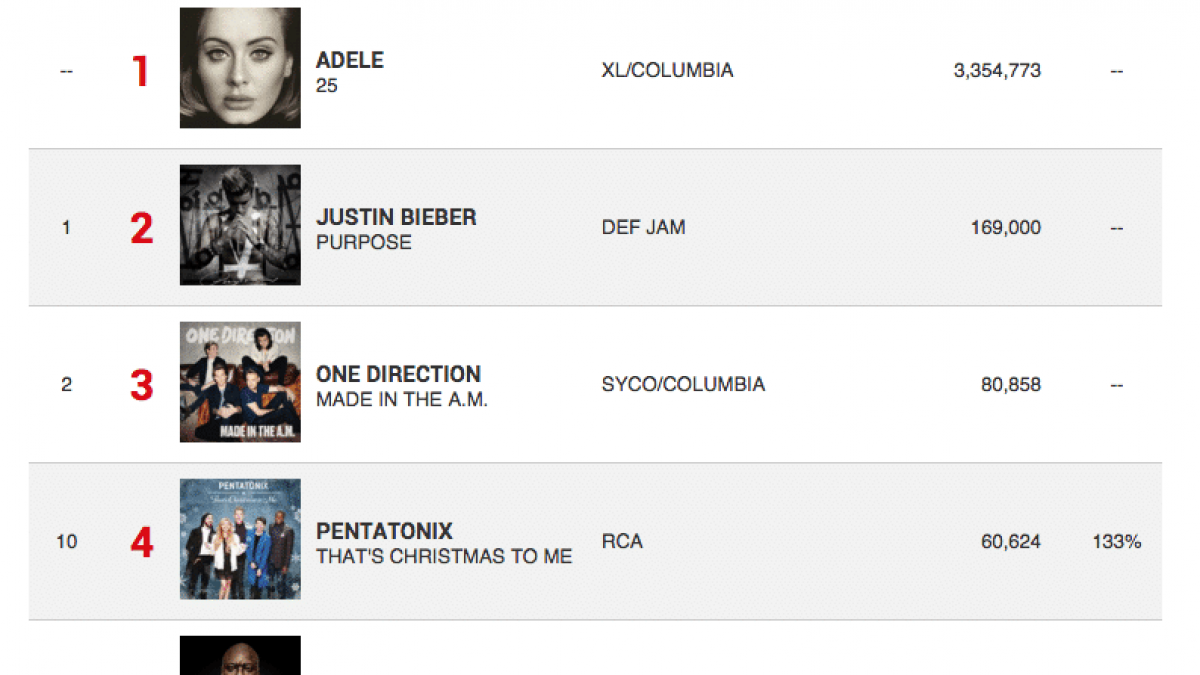Click MADE IN THE A.M. title
This screenshot has width=1200, height=675.
[x=402, y=400]
